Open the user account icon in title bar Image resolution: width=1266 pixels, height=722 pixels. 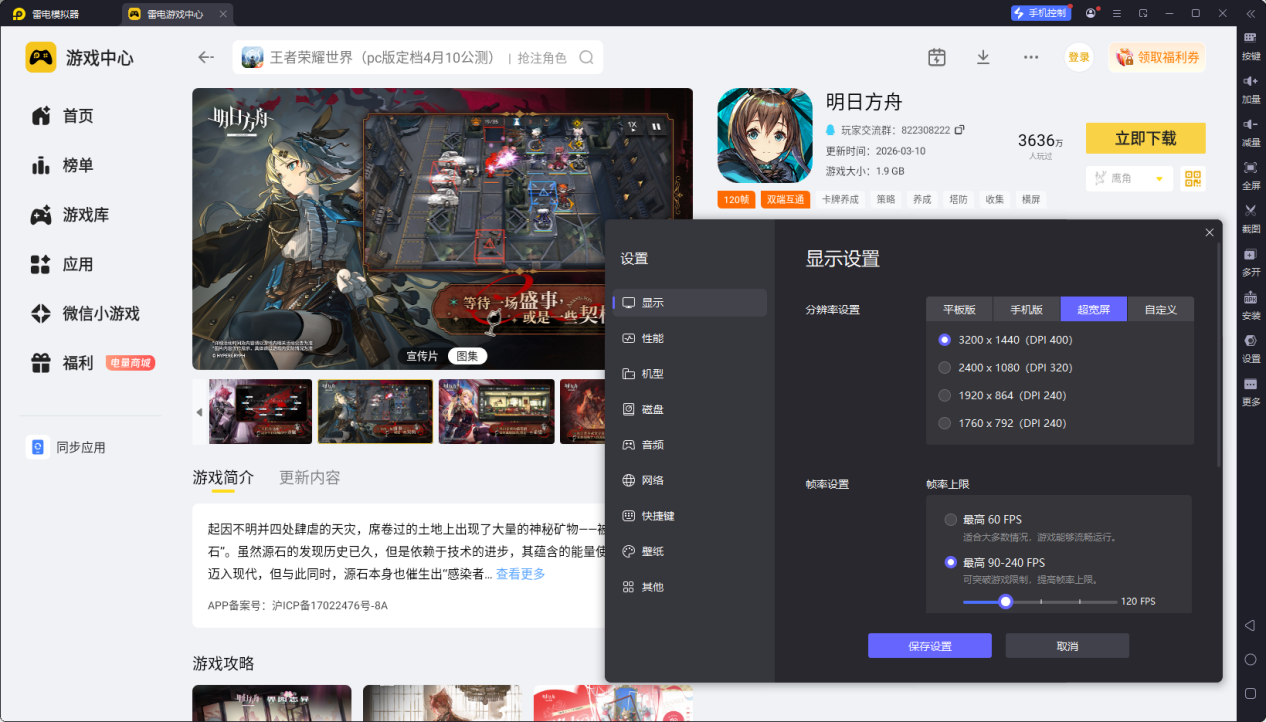tap(1090, 13)
